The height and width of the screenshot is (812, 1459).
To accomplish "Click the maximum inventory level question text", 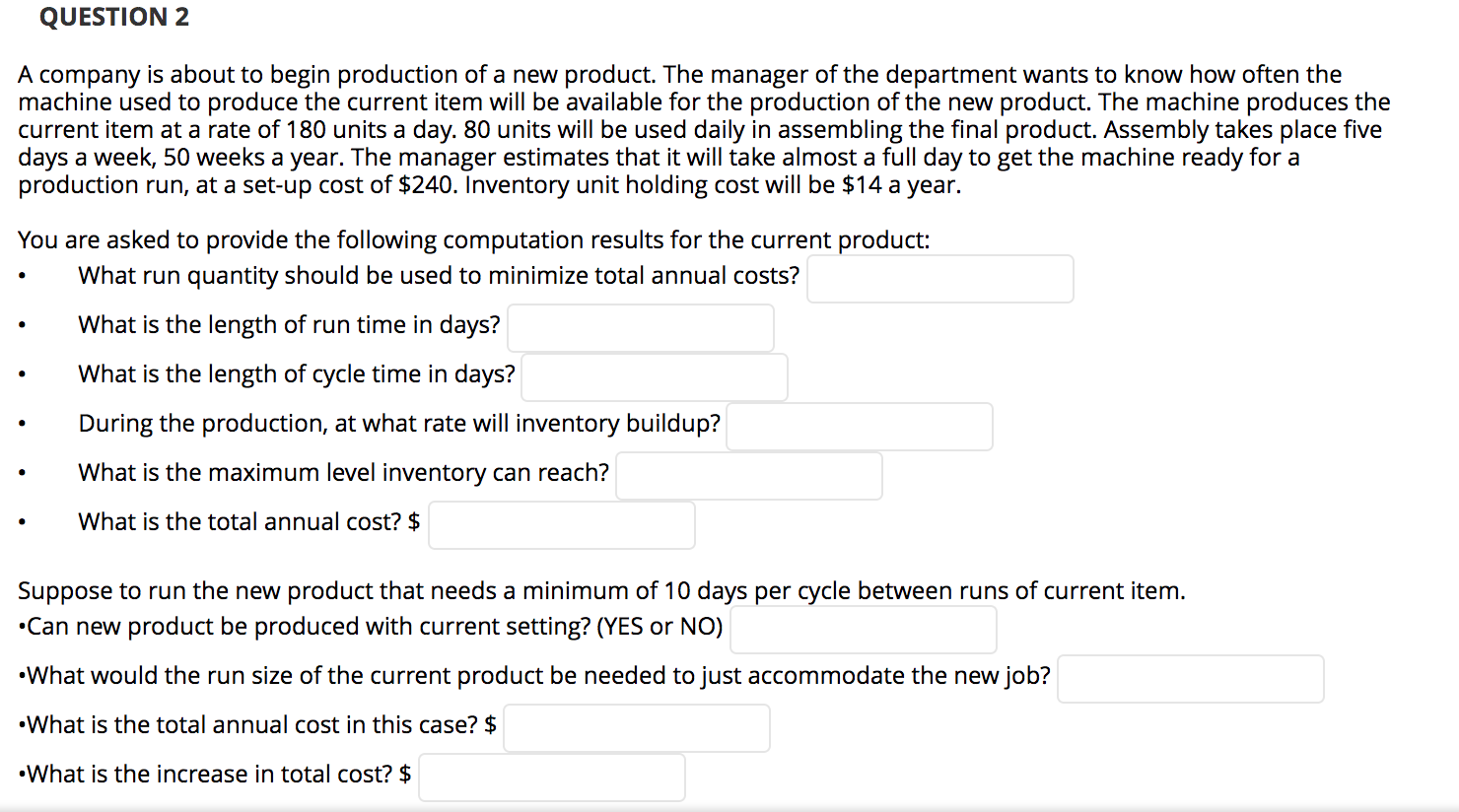I will click(342, 472).
